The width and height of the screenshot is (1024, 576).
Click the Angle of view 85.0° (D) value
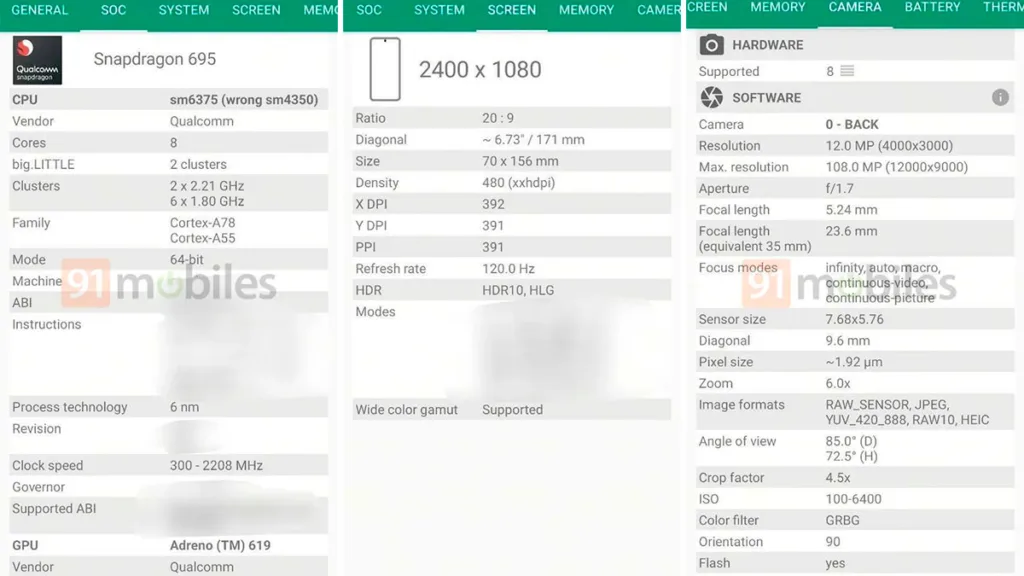(851, 441)
